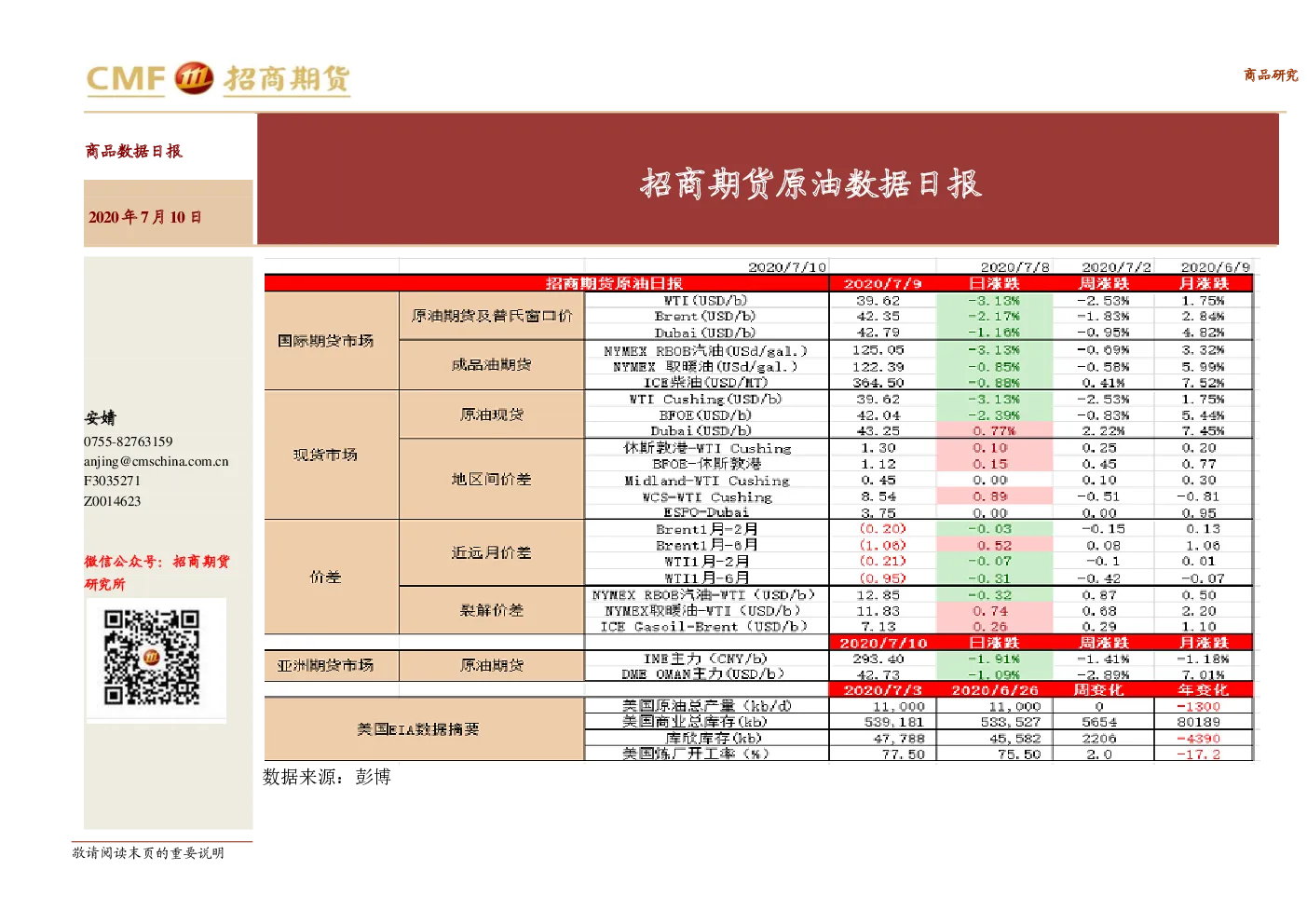Select the INE price value 293.40
The width and height of the screenshot is (1307, 924).
[878, 659]
